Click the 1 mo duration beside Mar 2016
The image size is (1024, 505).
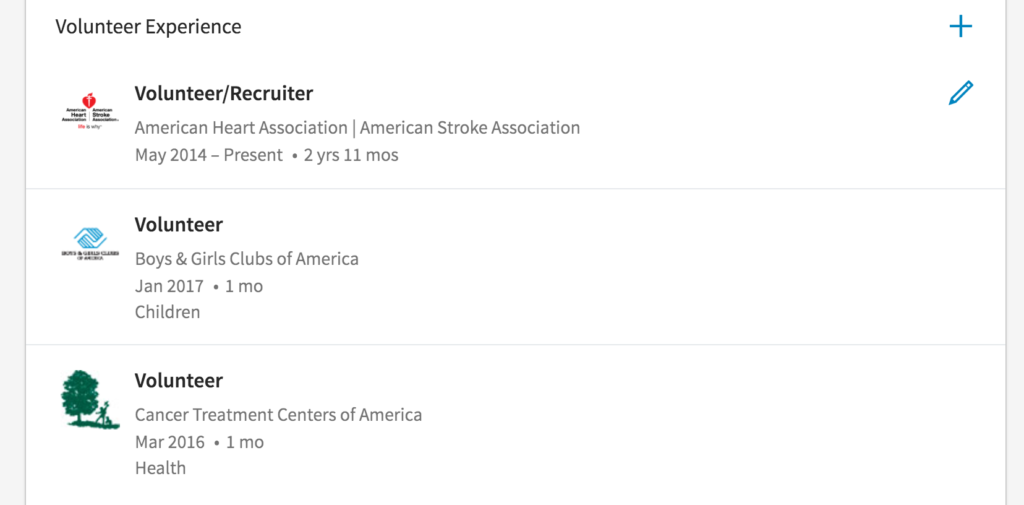click(x=244, y=442)
